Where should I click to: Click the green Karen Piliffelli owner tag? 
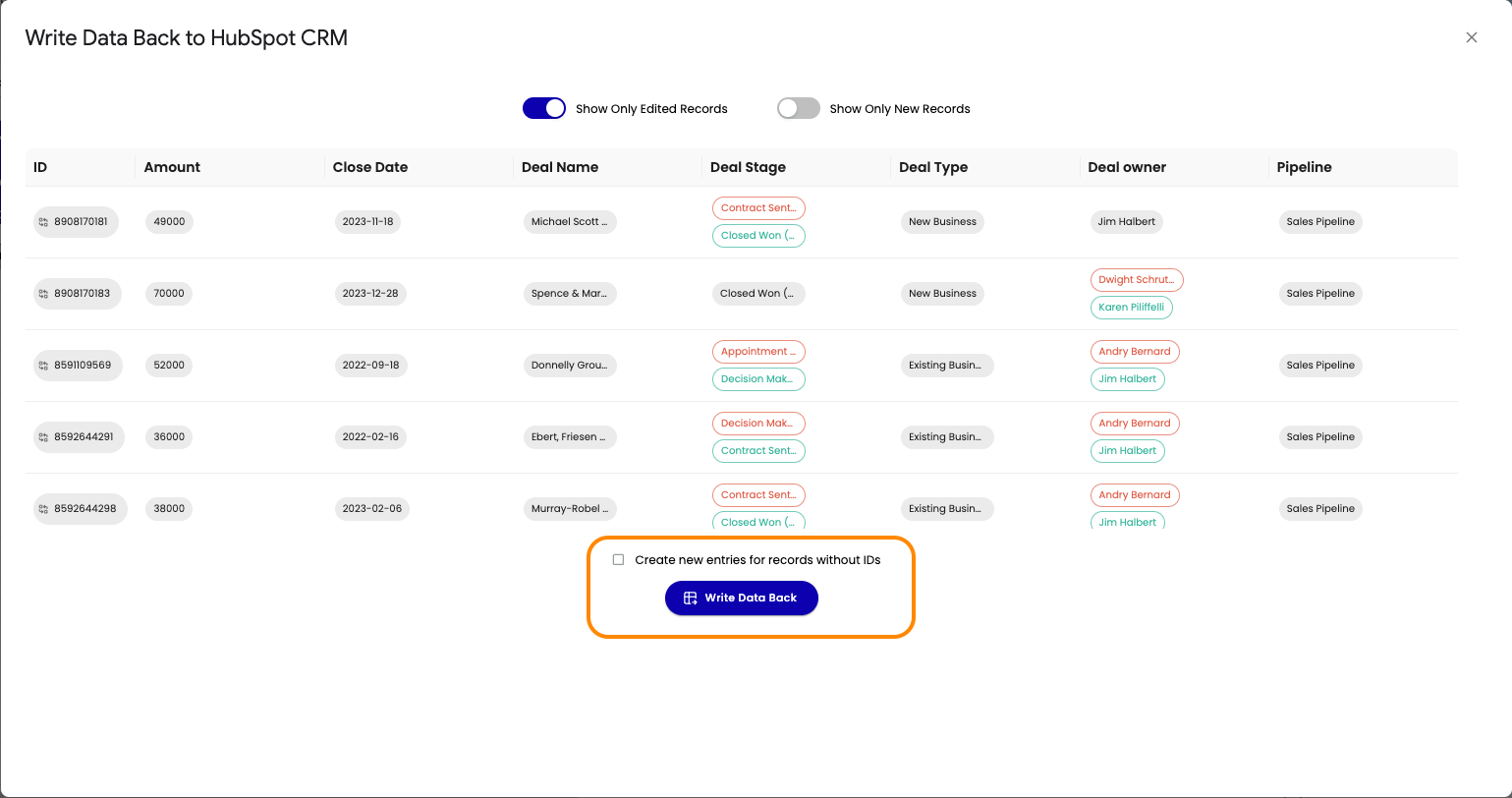pos(1132,308)
